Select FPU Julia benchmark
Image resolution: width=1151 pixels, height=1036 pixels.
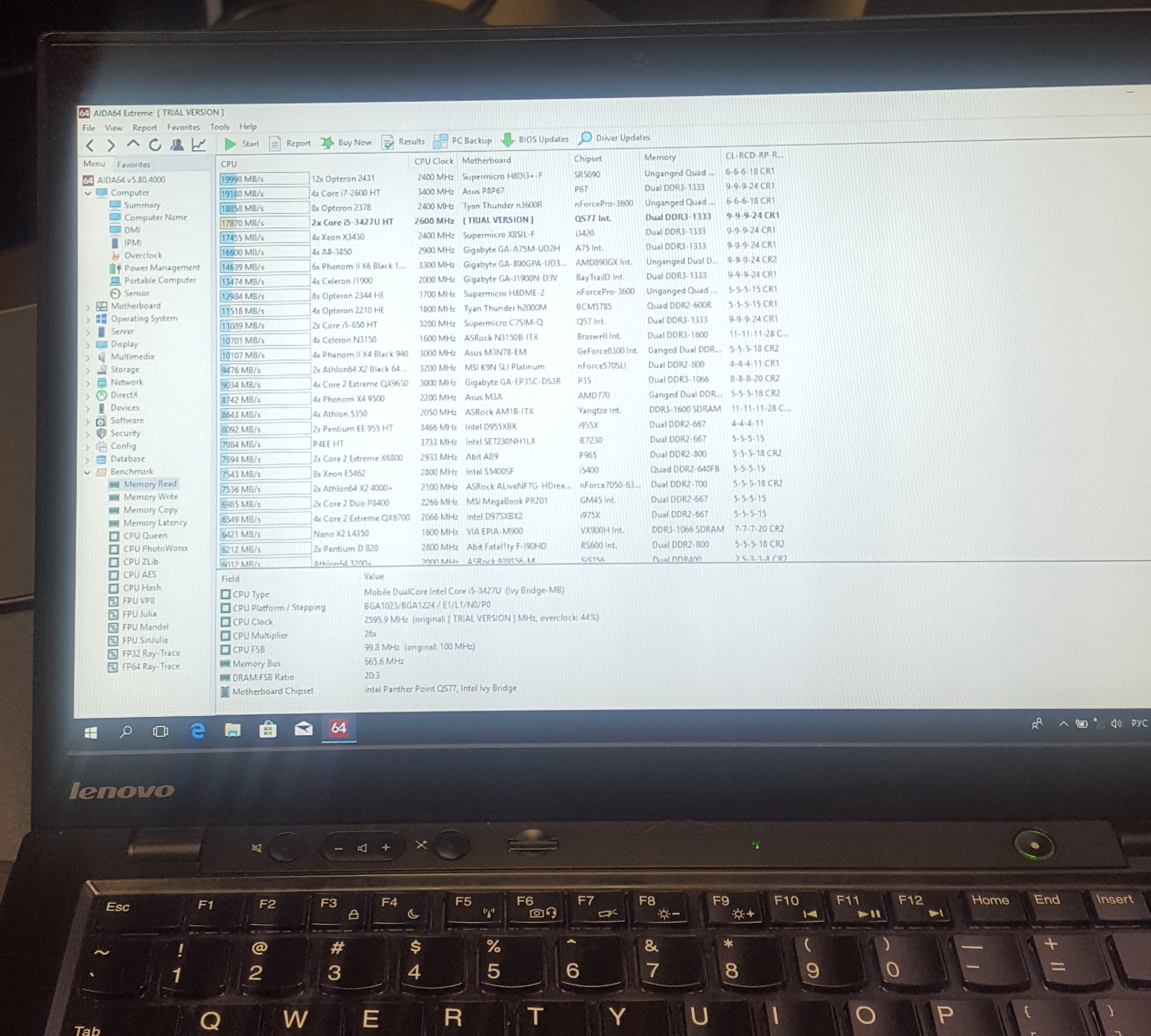point(132,614)
